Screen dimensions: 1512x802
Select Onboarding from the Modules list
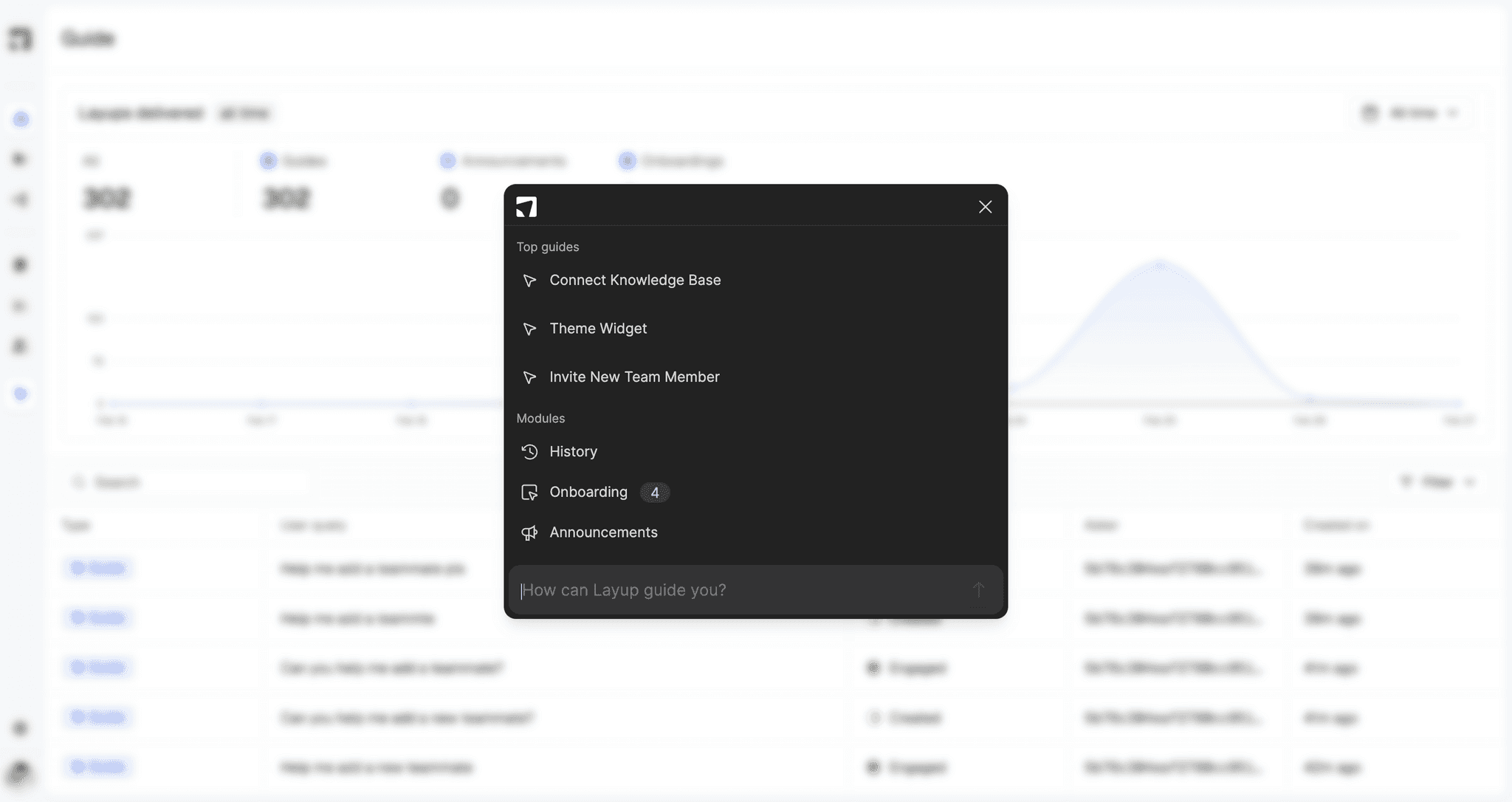click(x=588, y=492)
